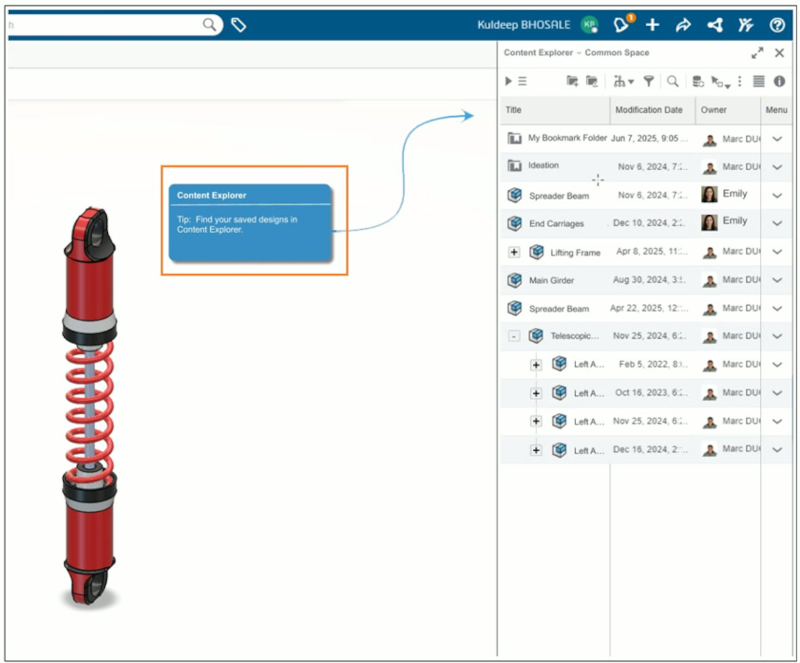Click the tag icon next to the search bar

[238, 24]
